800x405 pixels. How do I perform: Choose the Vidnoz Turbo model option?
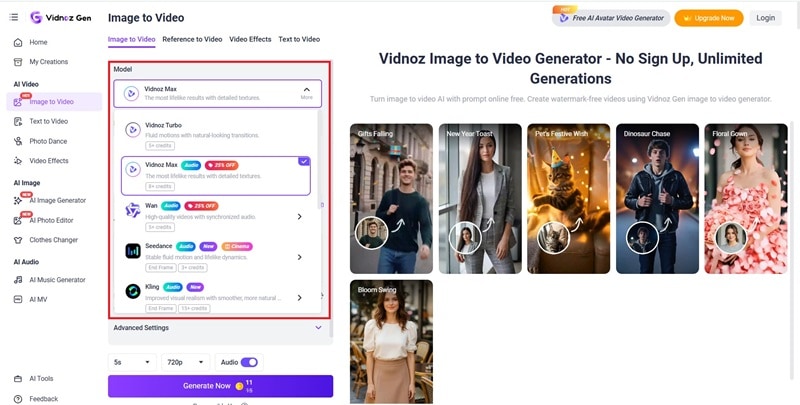pyautogui.click(x=216, y=135)
